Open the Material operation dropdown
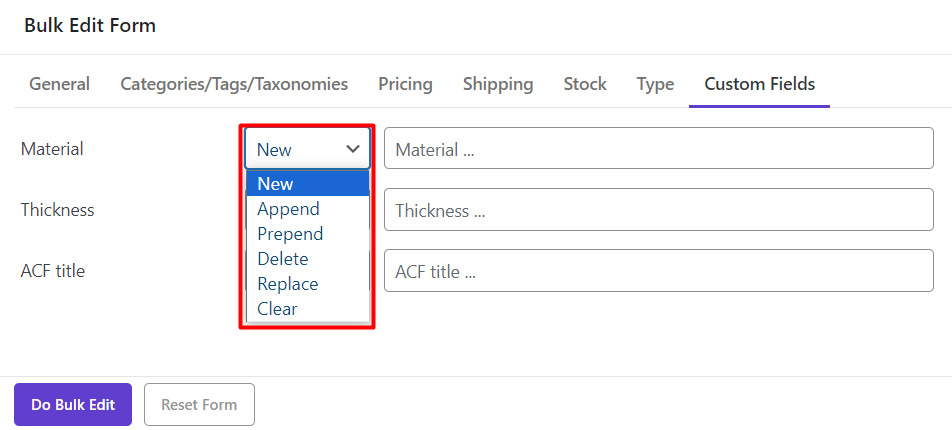This screenshot has height=430, width=952. pos(307,149)
